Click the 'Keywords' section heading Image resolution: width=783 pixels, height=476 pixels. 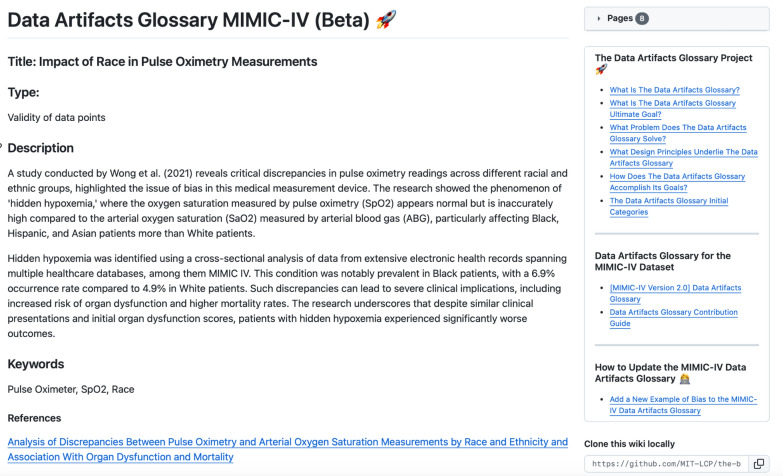tap(36, 364)
